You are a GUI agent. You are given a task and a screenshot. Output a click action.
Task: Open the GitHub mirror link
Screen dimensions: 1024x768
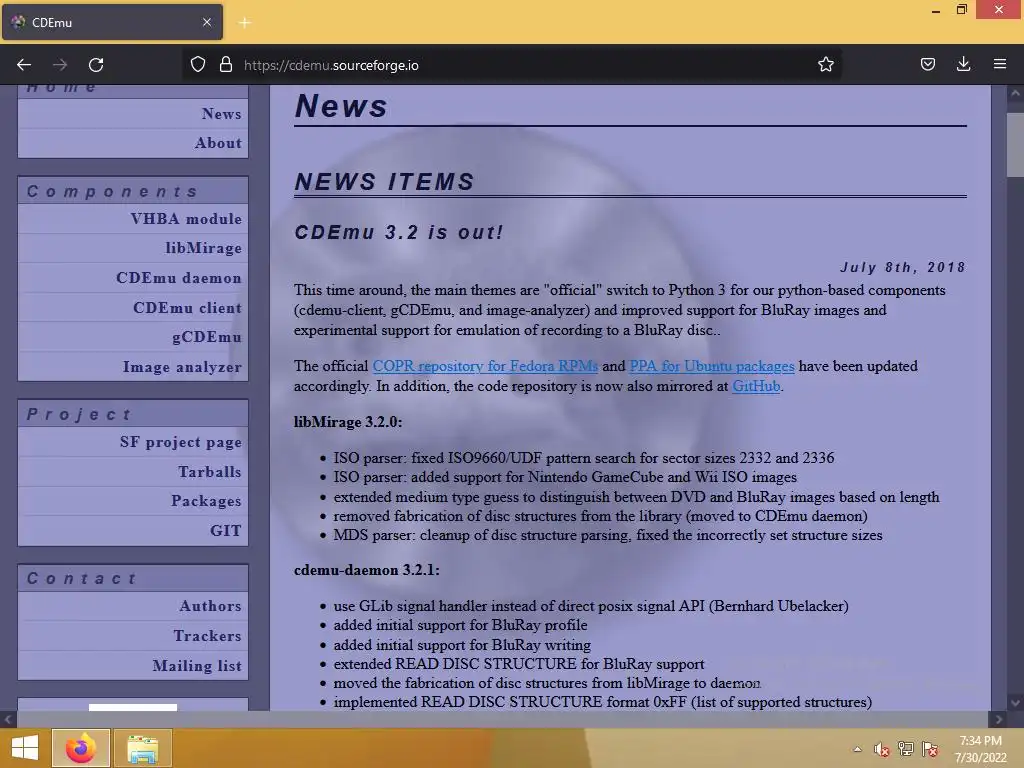(756, 386)
